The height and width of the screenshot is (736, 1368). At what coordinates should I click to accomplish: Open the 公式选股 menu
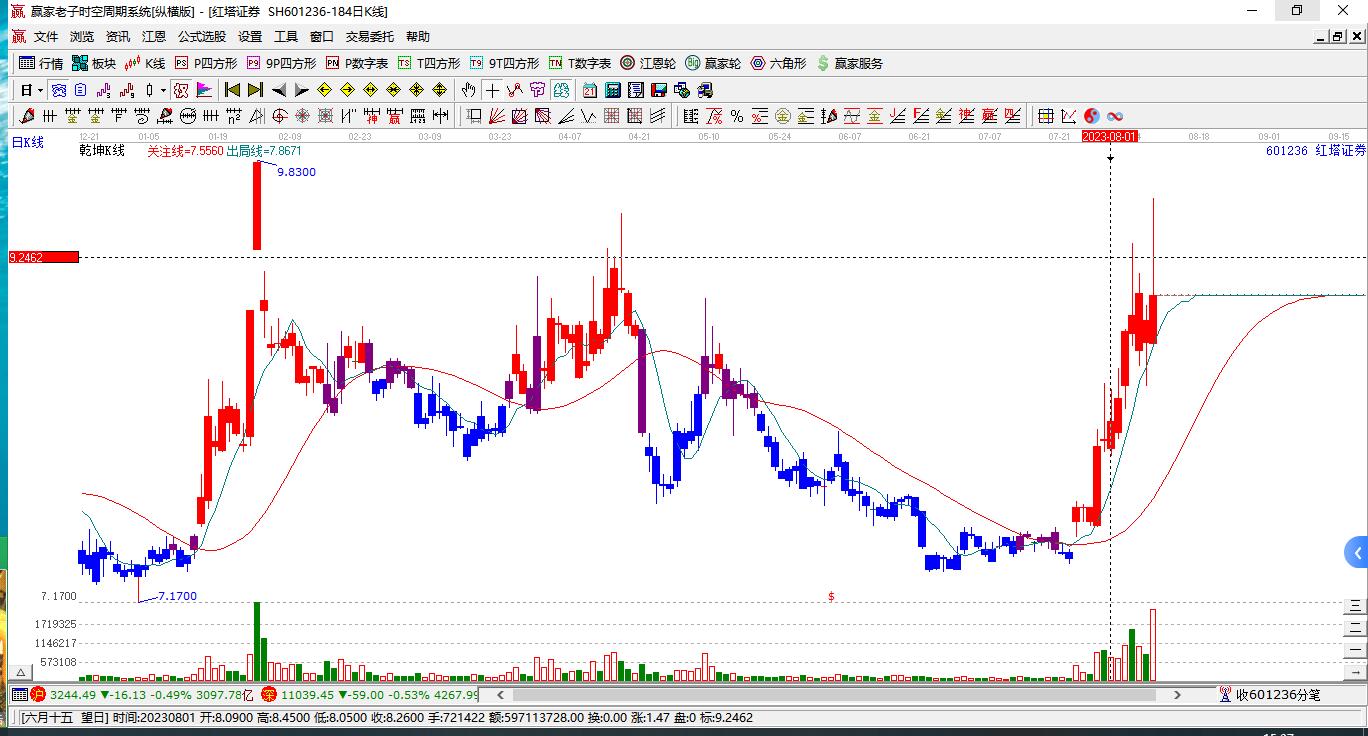click(202, 37)
